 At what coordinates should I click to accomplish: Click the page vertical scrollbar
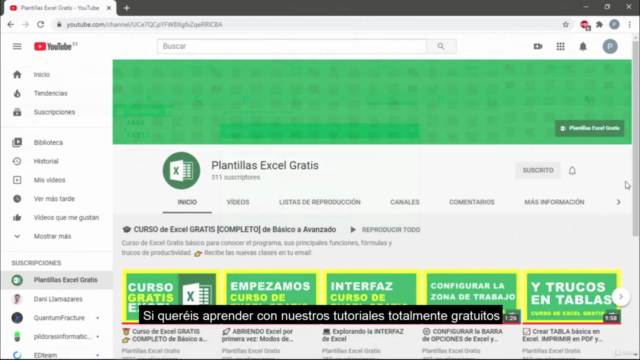pos(636,139)
